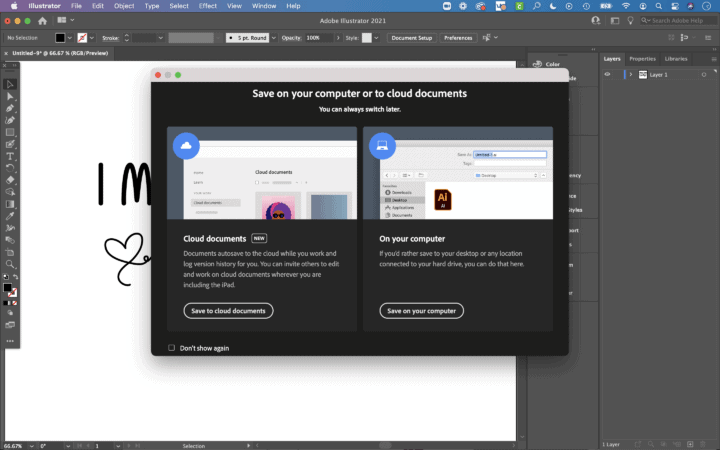Screen dimensions: 720x450
Task: Click the black Fill color swatch in toolbar
Action: coord(60,38)
